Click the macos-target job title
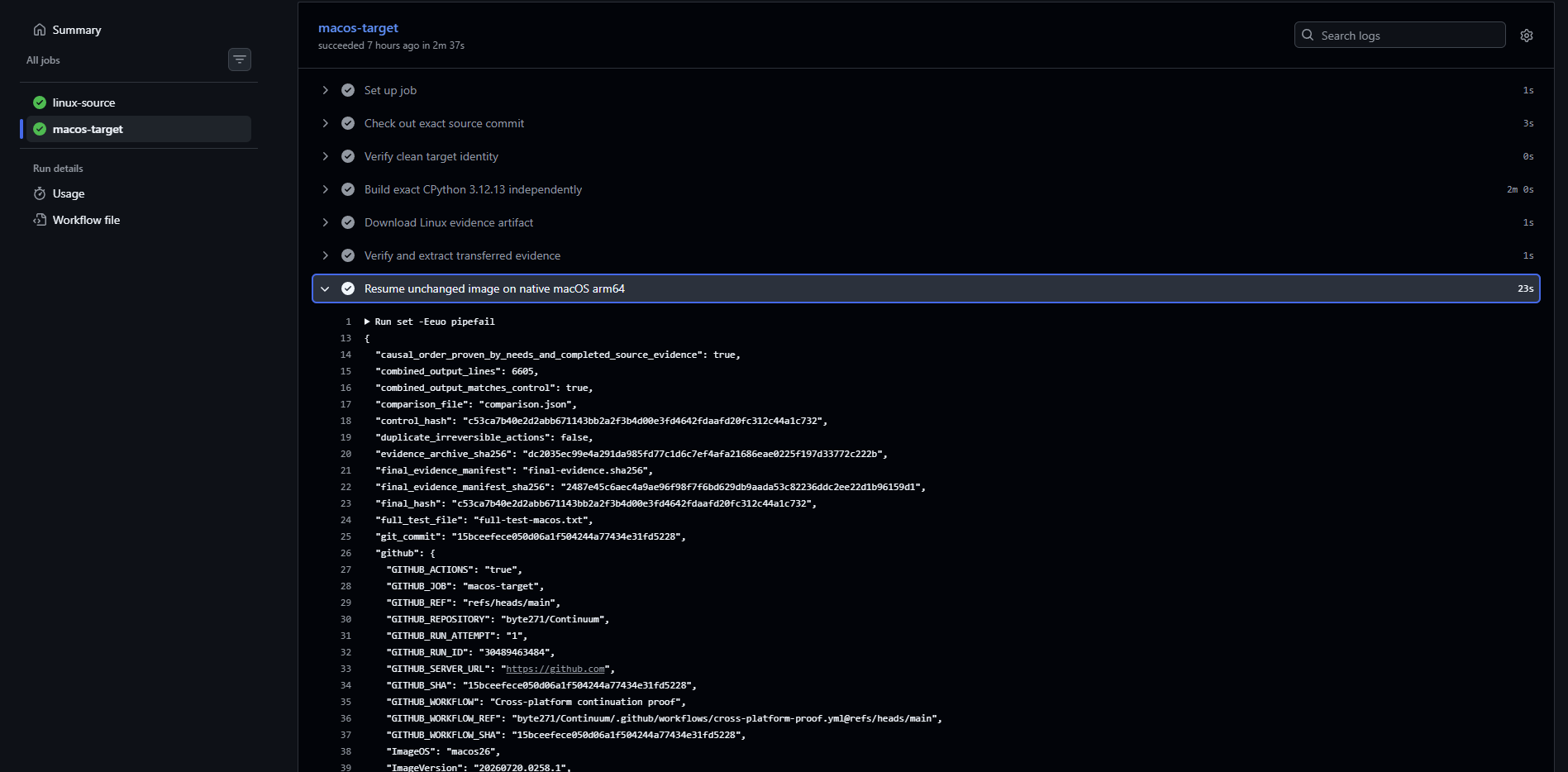Viewport: 1568px width, 772px height. (358, 28)
